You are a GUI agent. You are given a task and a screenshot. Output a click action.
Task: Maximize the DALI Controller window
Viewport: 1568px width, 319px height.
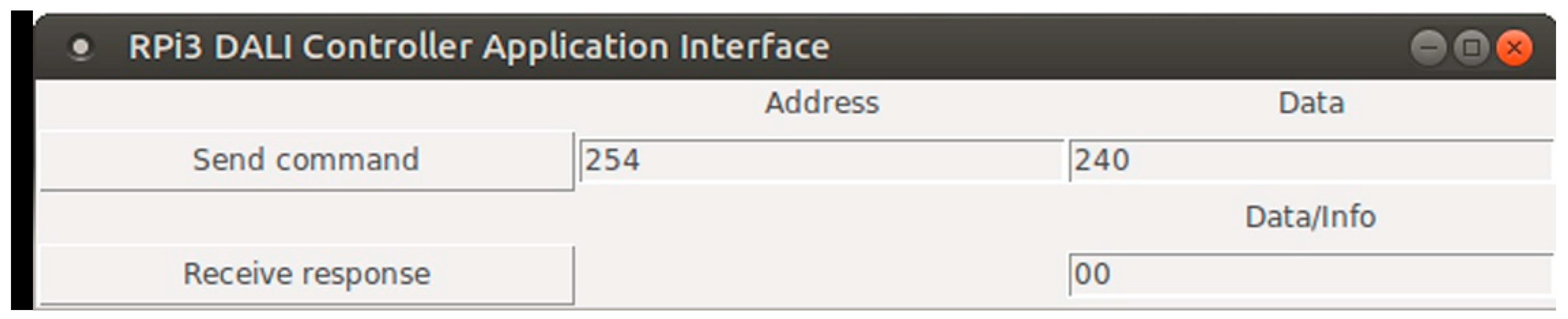(x=1471, y=47)
